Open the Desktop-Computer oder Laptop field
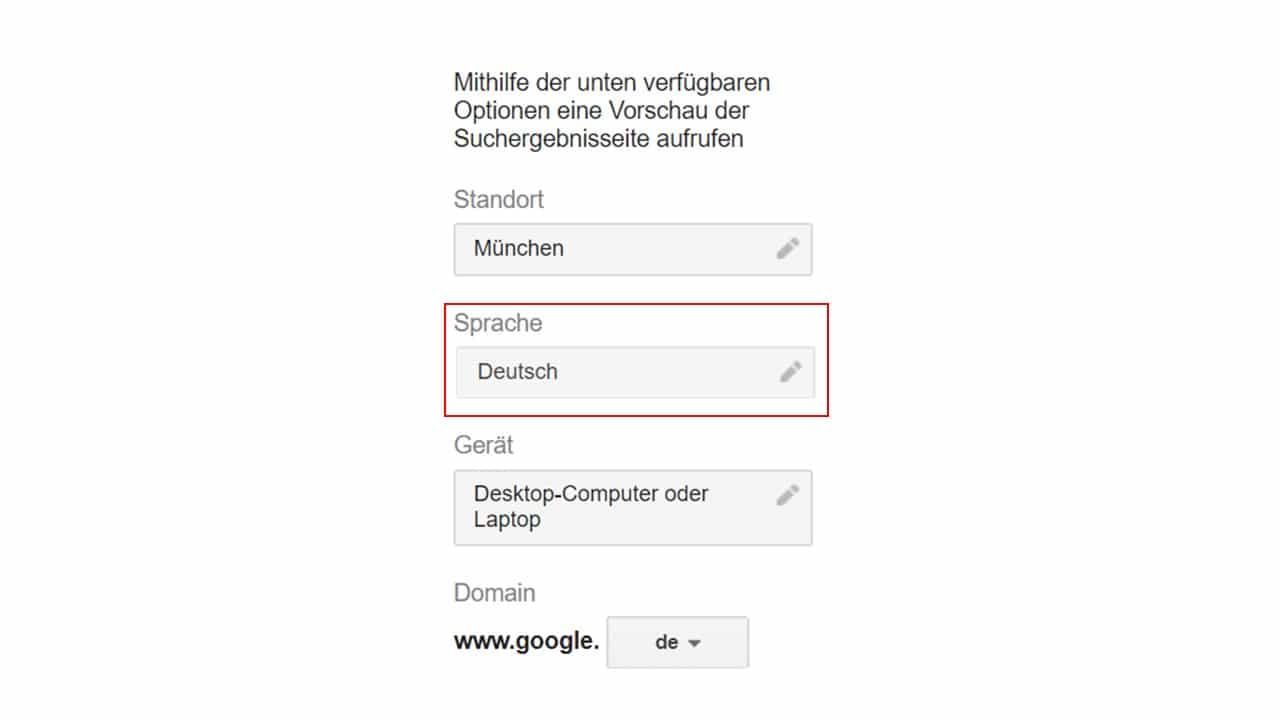 (633, 508)
